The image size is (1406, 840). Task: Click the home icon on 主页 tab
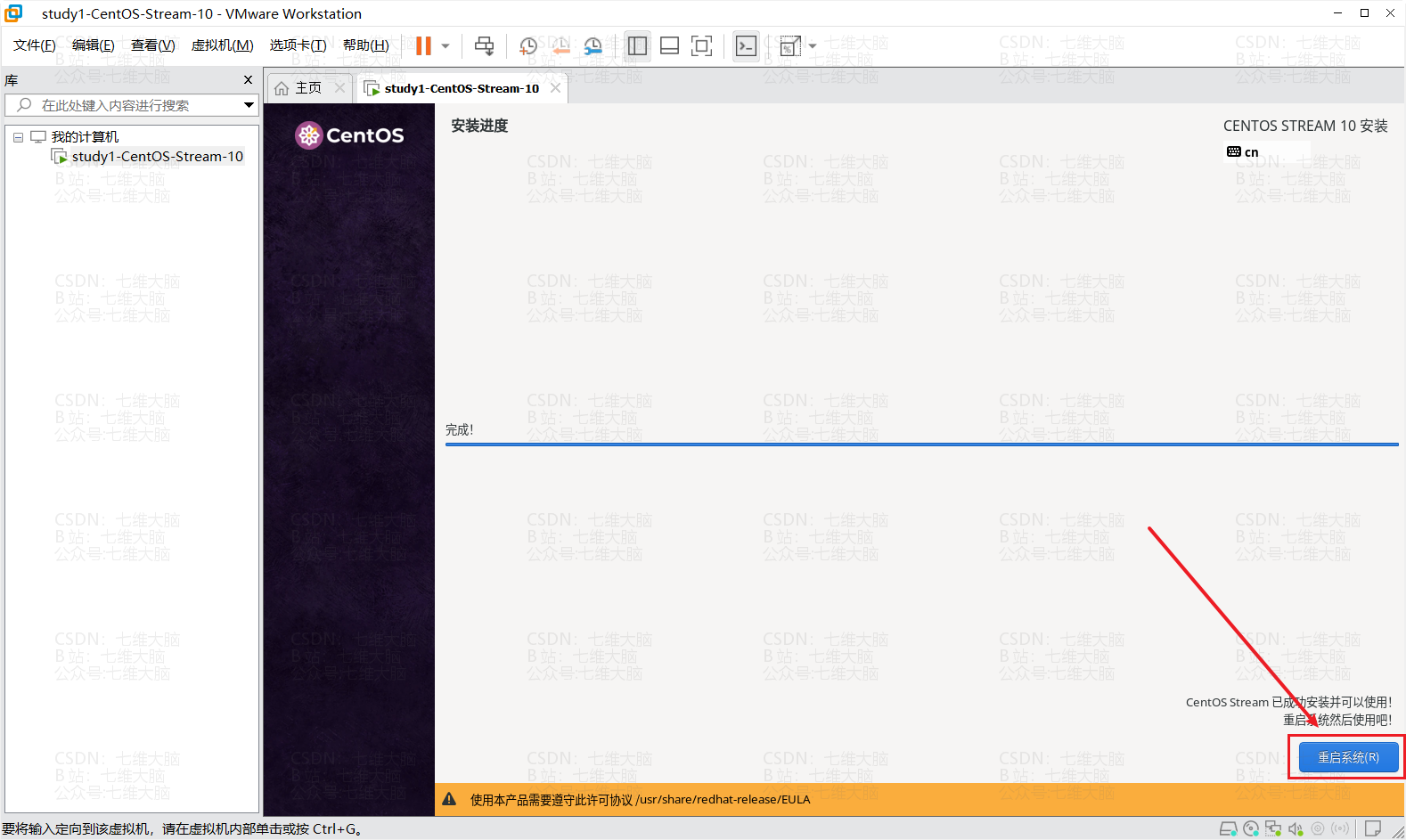click(282, 88)
